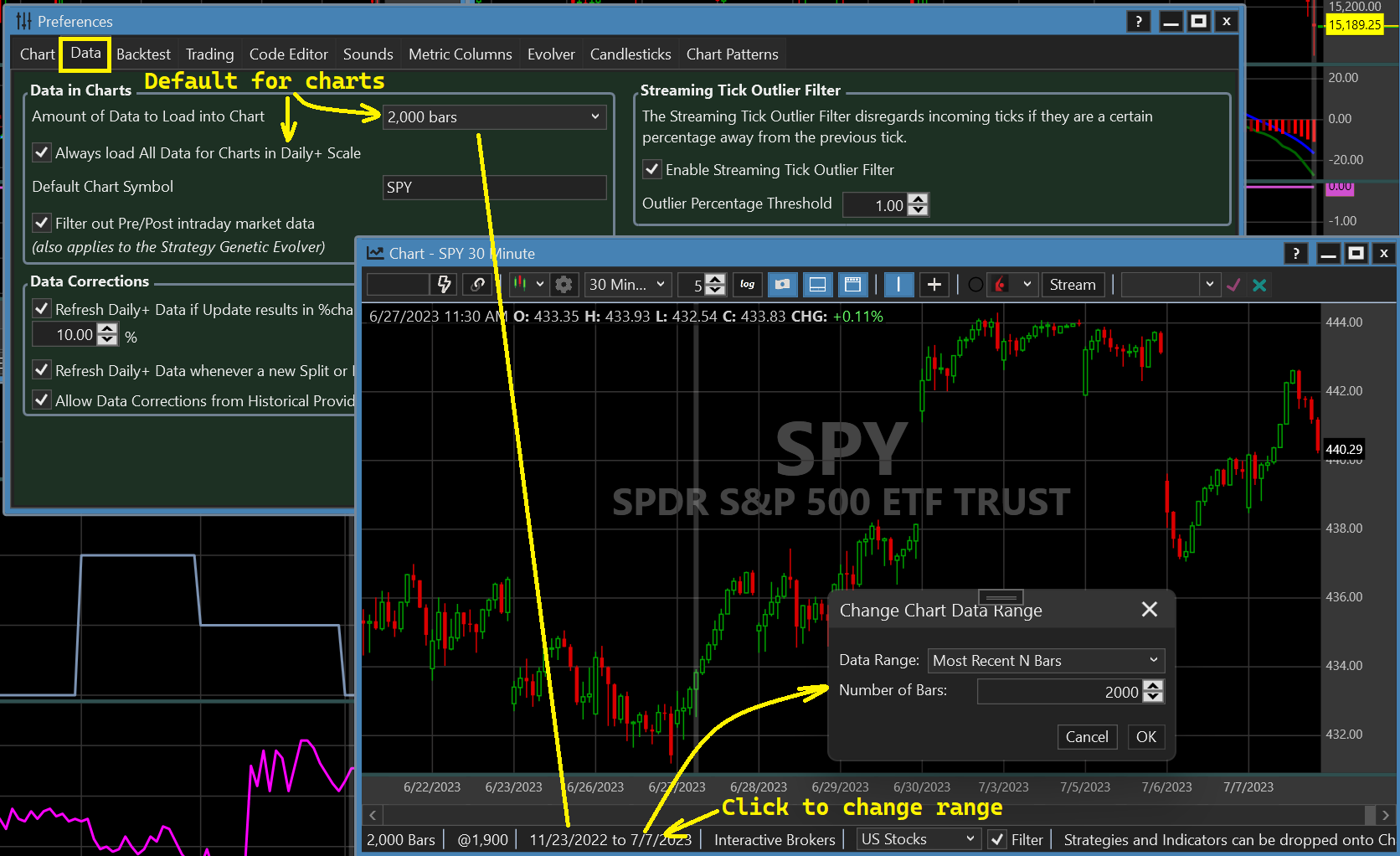Screen dimensions: 1400x856
Task: Open the Sounds preferences tab
Action: (x=368, y=54)
